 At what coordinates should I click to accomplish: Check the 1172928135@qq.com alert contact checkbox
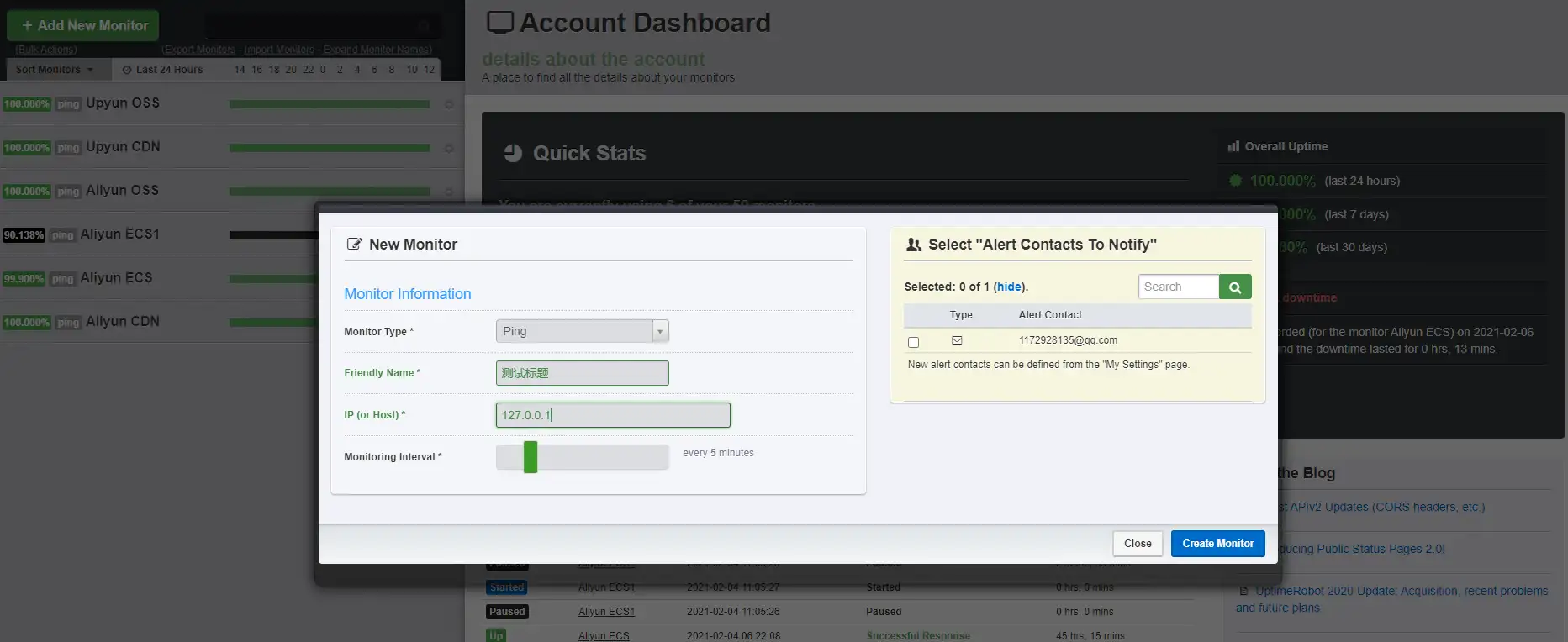914,342
